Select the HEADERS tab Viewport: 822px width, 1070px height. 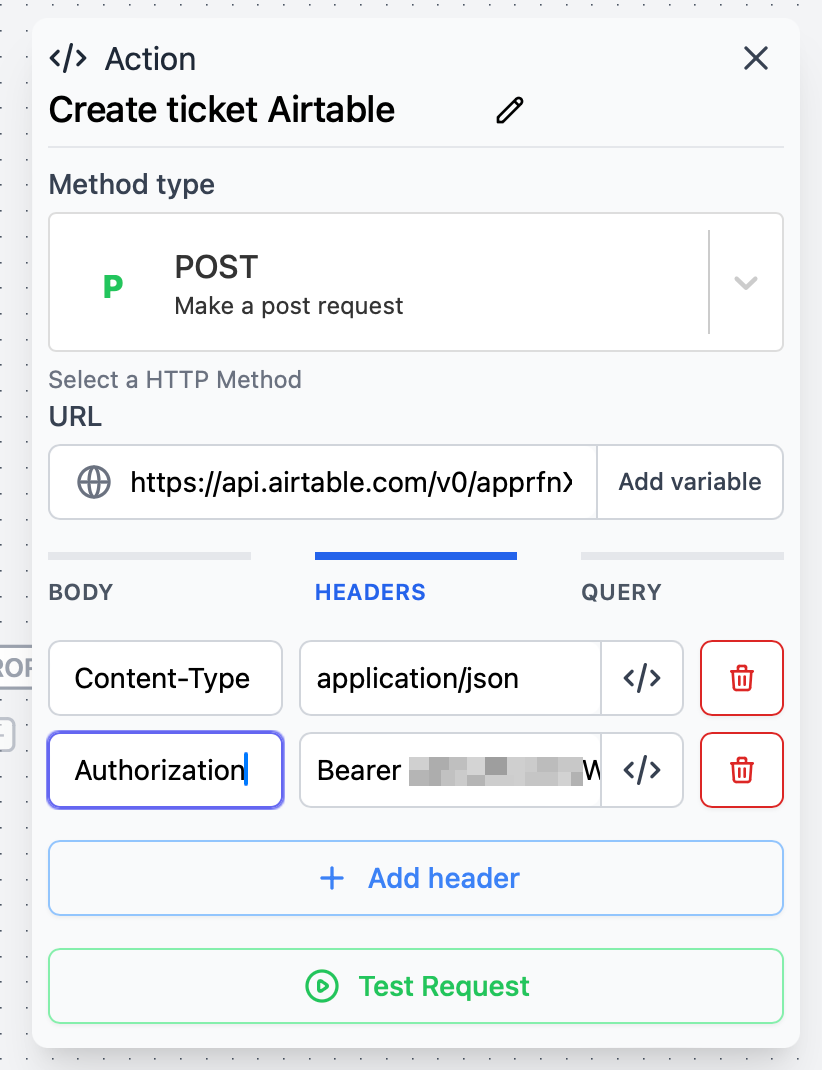(370, 592)
